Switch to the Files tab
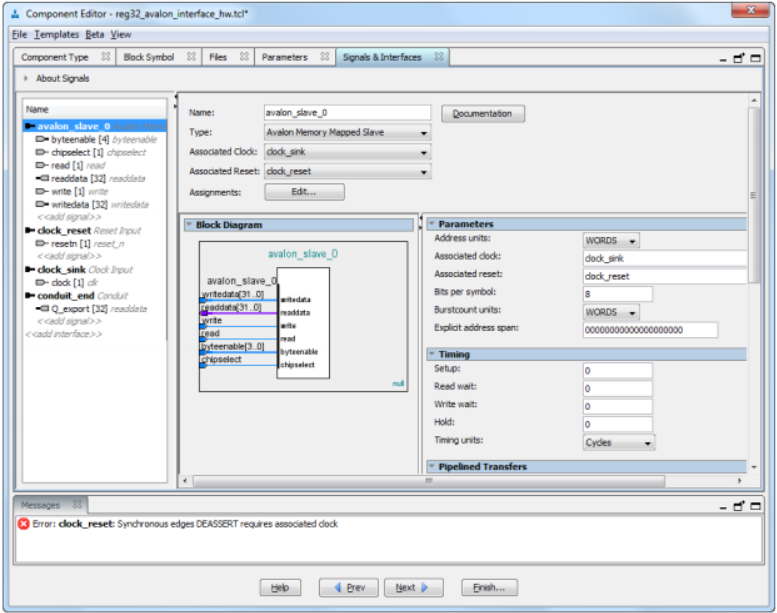Image resolution: width=777 pixels, height=613 pixels. coord(218,57)
